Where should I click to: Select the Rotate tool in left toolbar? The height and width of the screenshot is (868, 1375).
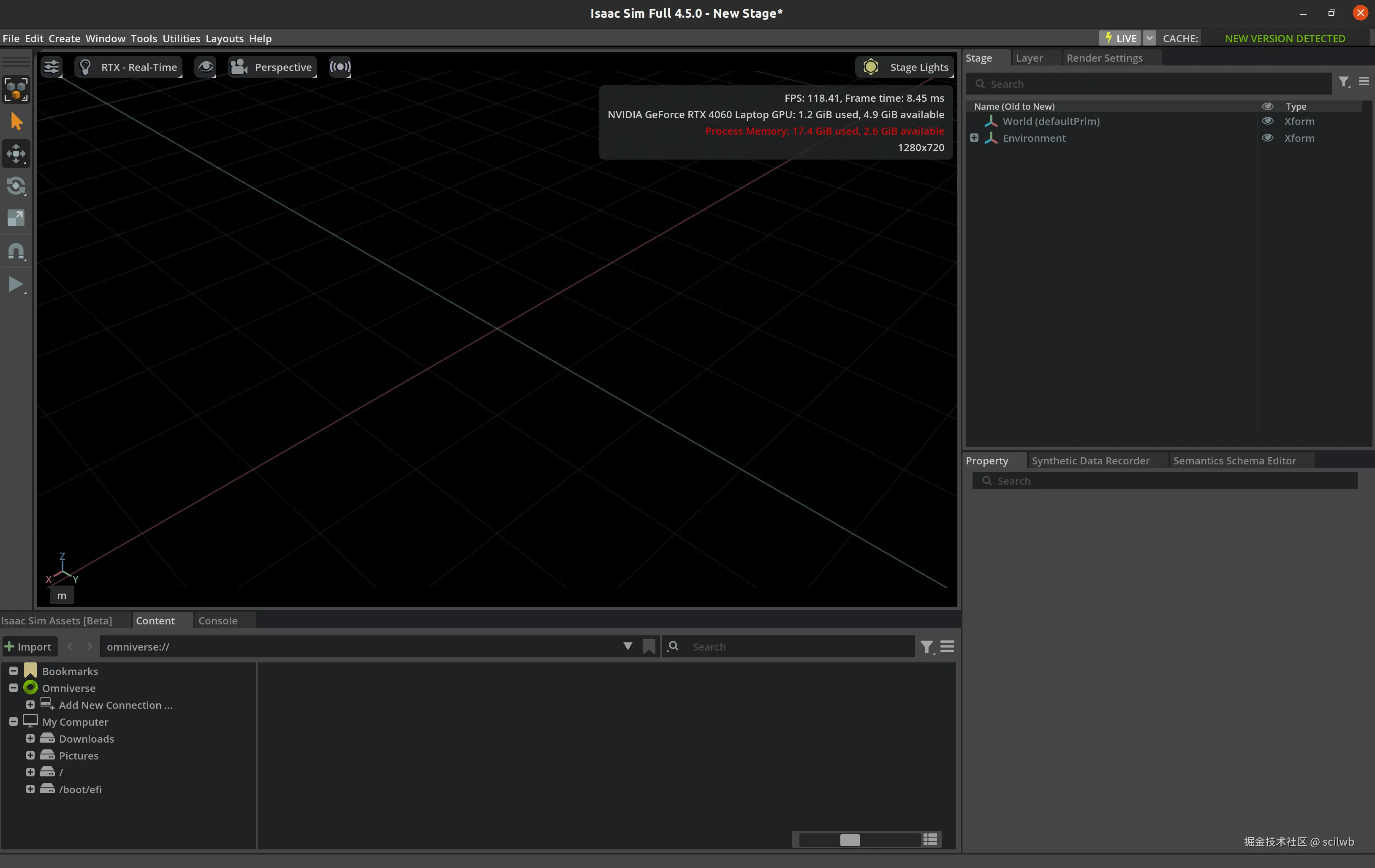16,186
